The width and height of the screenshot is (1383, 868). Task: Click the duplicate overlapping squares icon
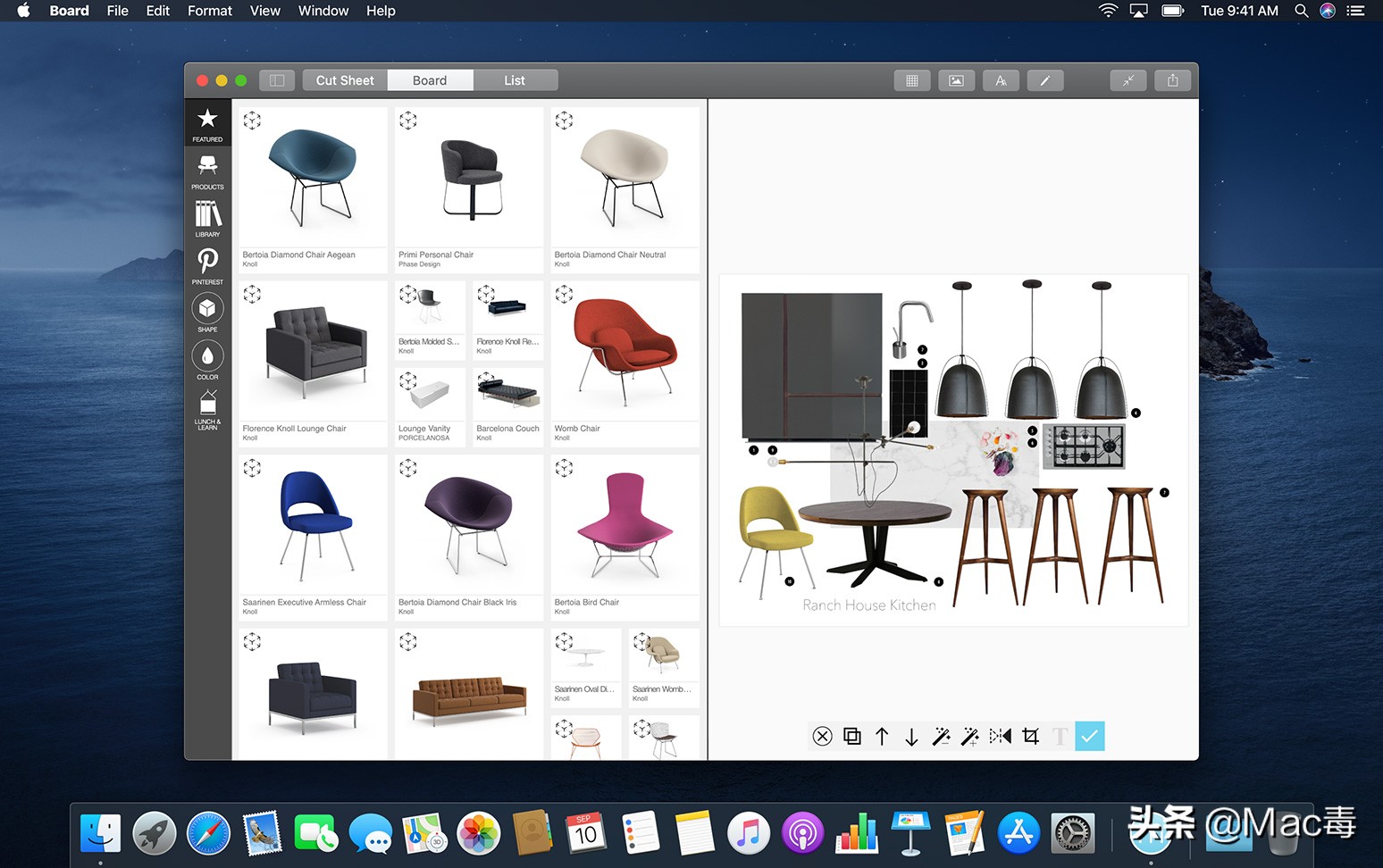point(852,736)
